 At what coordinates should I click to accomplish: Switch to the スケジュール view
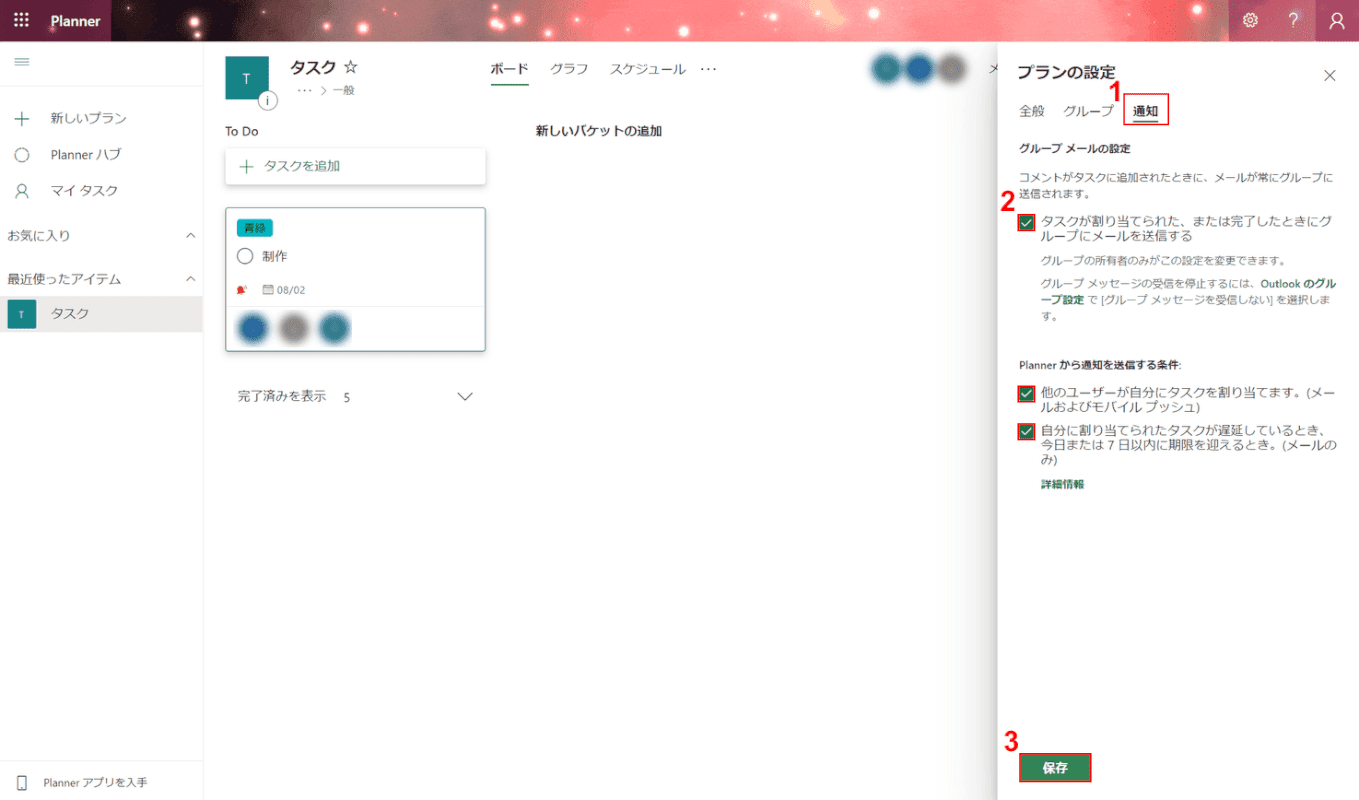(648, 69)
